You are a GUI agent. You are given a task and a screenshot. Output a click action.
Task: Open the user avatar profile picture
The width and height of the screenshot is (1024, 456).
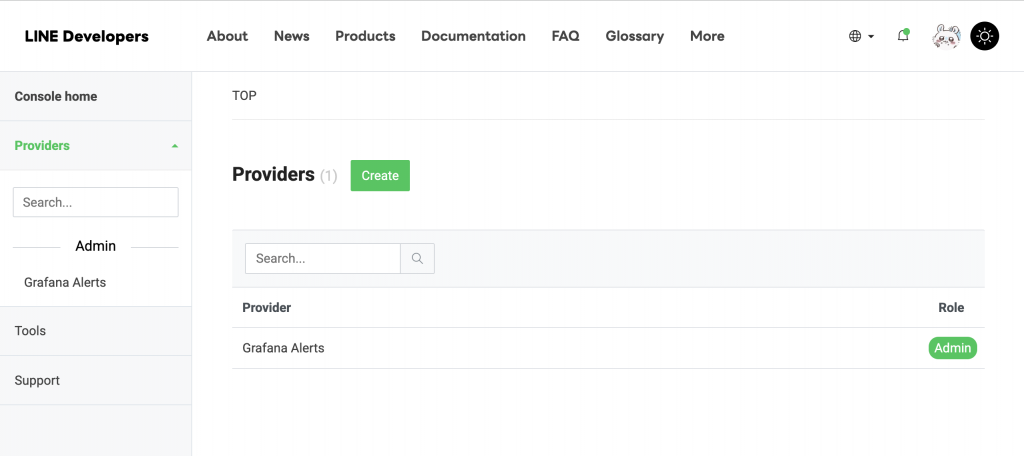(x=946, y=37)
